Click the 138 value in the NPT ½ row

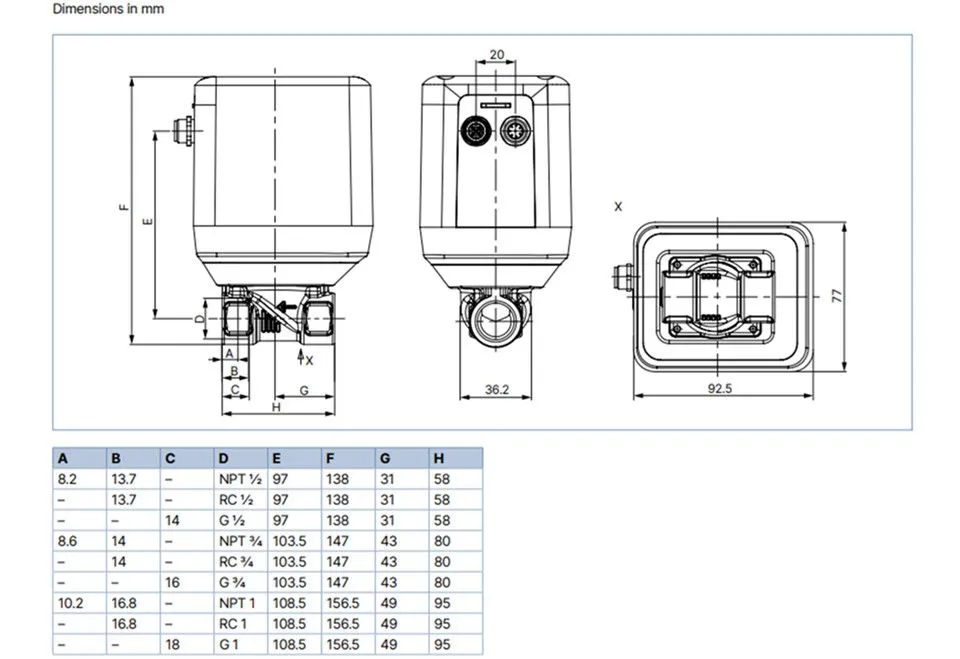[337, 479]
